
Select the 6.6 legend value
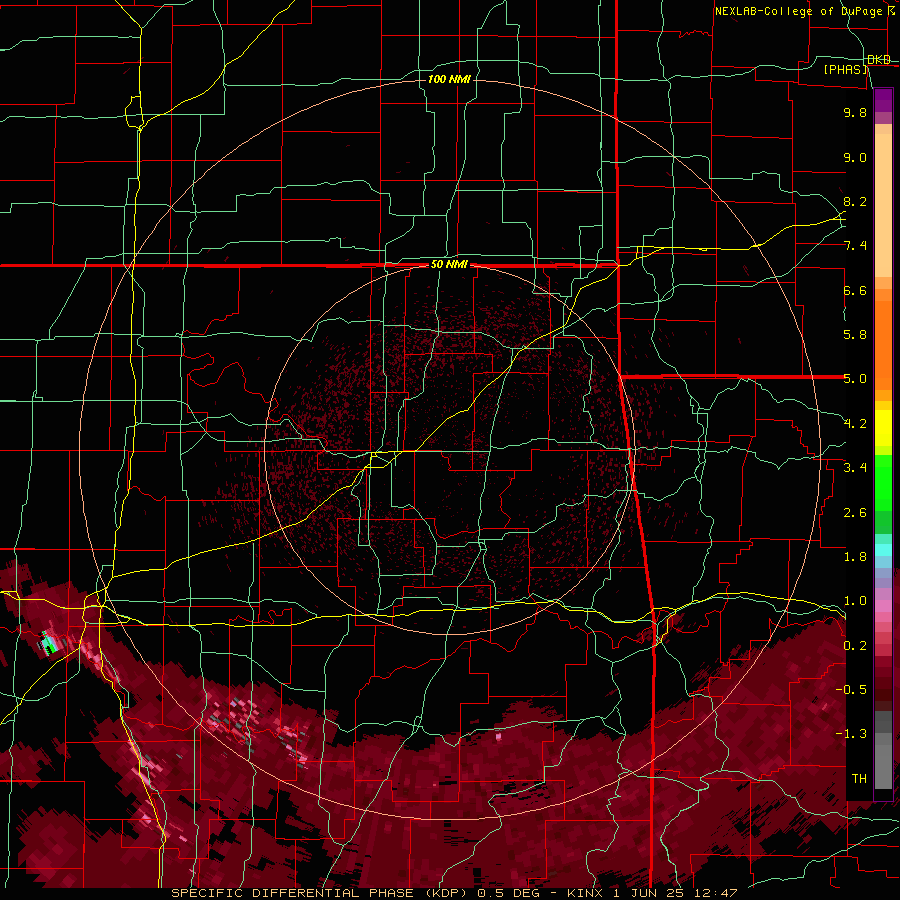point(855,290)
